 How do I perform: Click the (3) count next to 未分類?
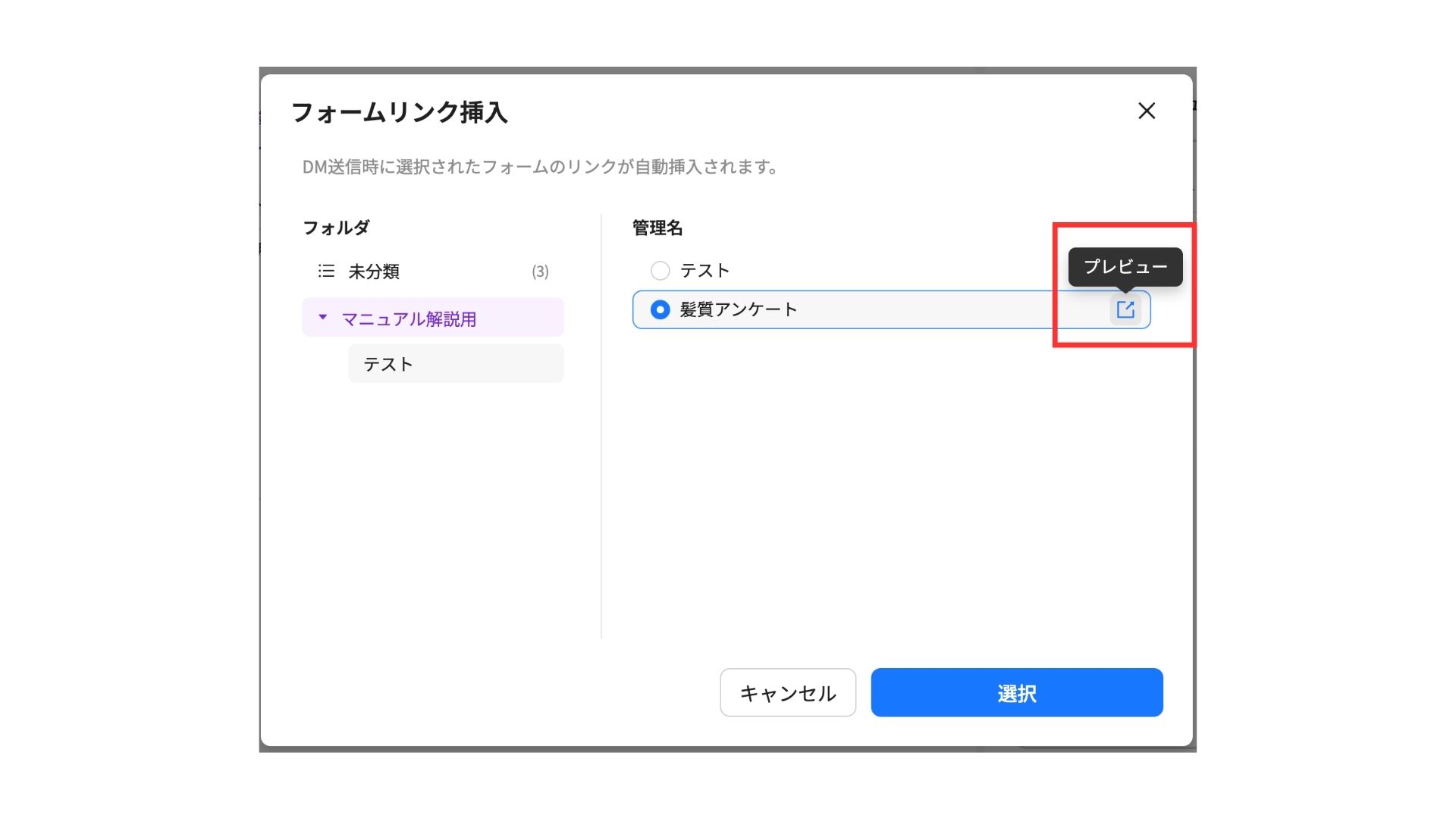click(540, 271)
